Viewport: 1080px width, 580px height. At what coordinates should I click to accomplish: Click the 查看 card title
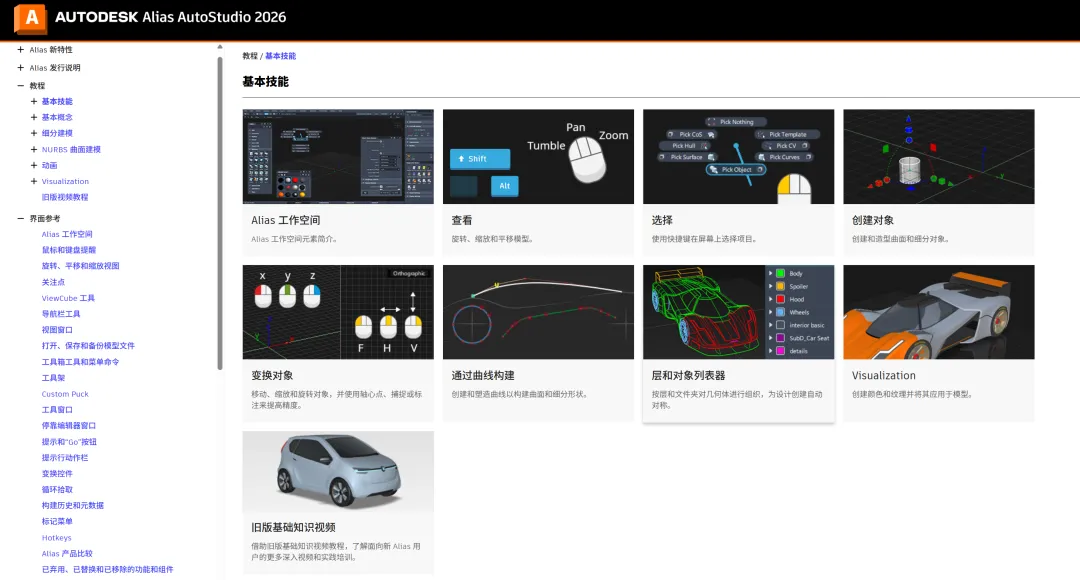pos(462,220)
